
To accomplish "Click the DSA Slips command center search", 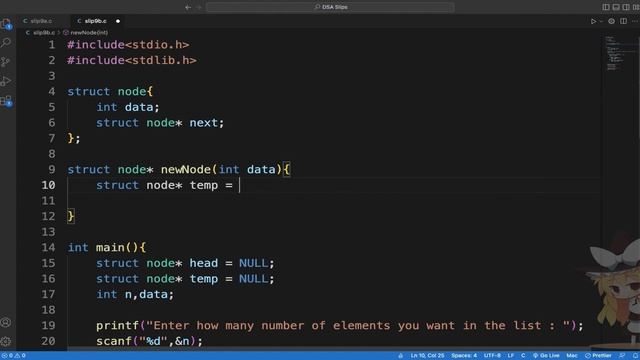I will (x=330, y=7).
